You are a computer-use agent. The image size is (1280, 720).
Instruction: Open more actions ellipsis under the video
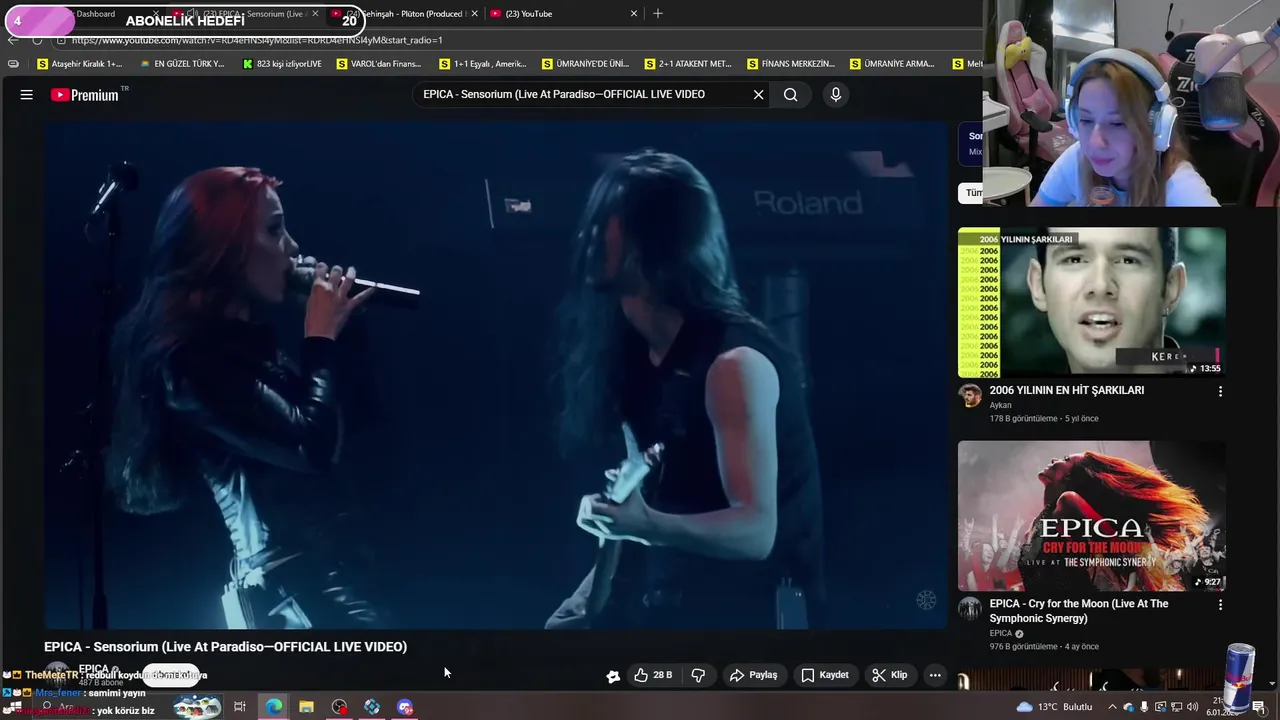pyautogui.click(x=935, y=675)
